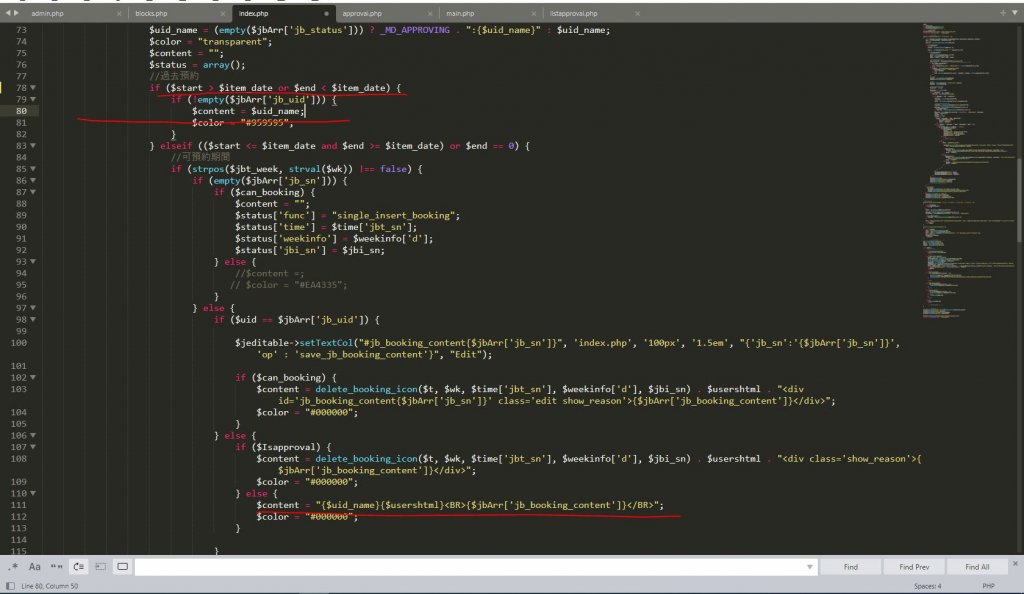Screen dimensions: 1024x594
Task: Open PHP syntax selector in status bar
Action: [x=989, y=586]
